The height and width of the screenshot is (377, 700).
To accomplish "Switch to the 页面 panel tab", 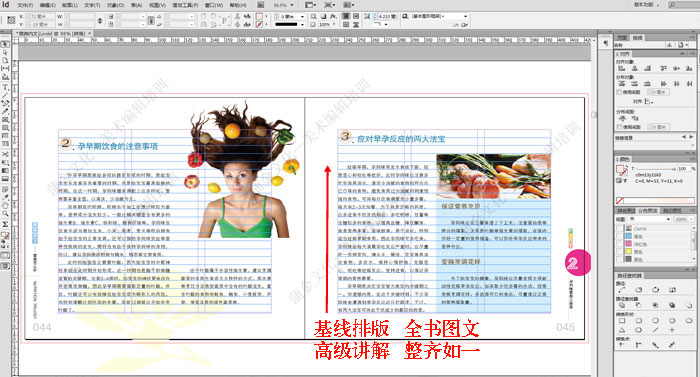I will coord(622,38).
